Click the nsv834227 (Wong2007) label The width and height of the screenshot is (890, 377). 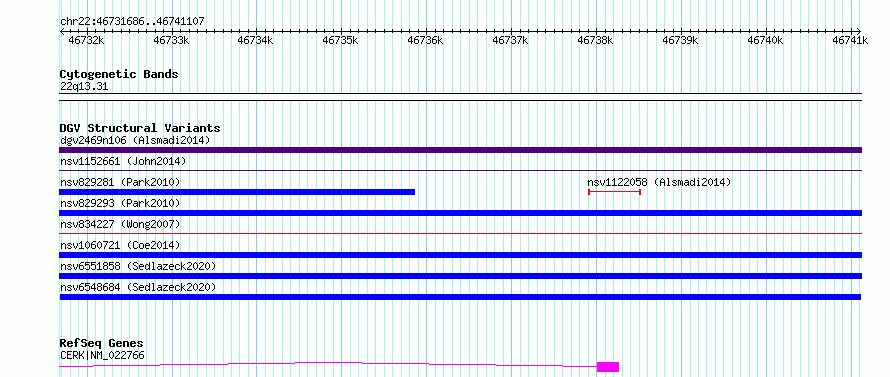pos(120,224)
